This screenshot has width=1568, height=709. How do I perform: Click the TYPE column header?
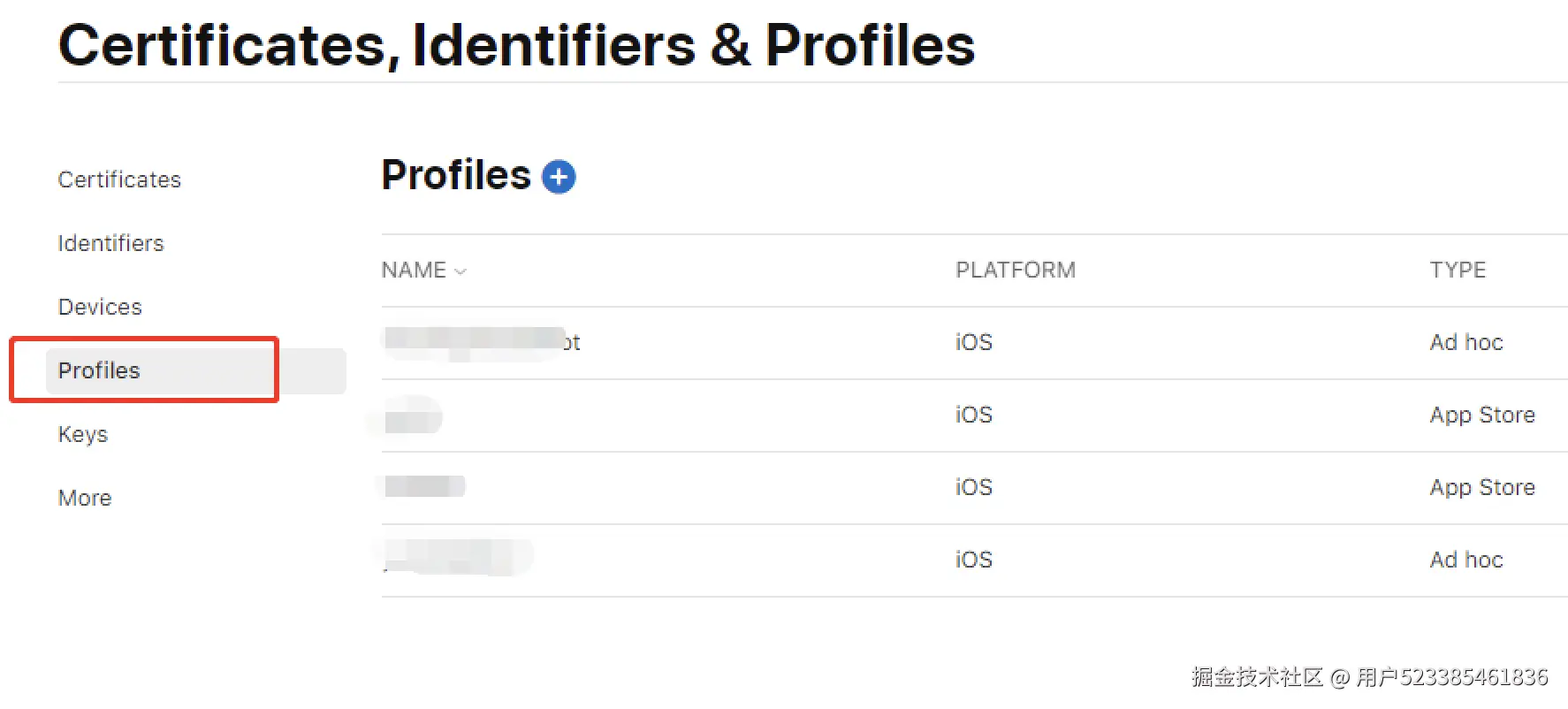pyautogui.click(x=1458, y=270)
